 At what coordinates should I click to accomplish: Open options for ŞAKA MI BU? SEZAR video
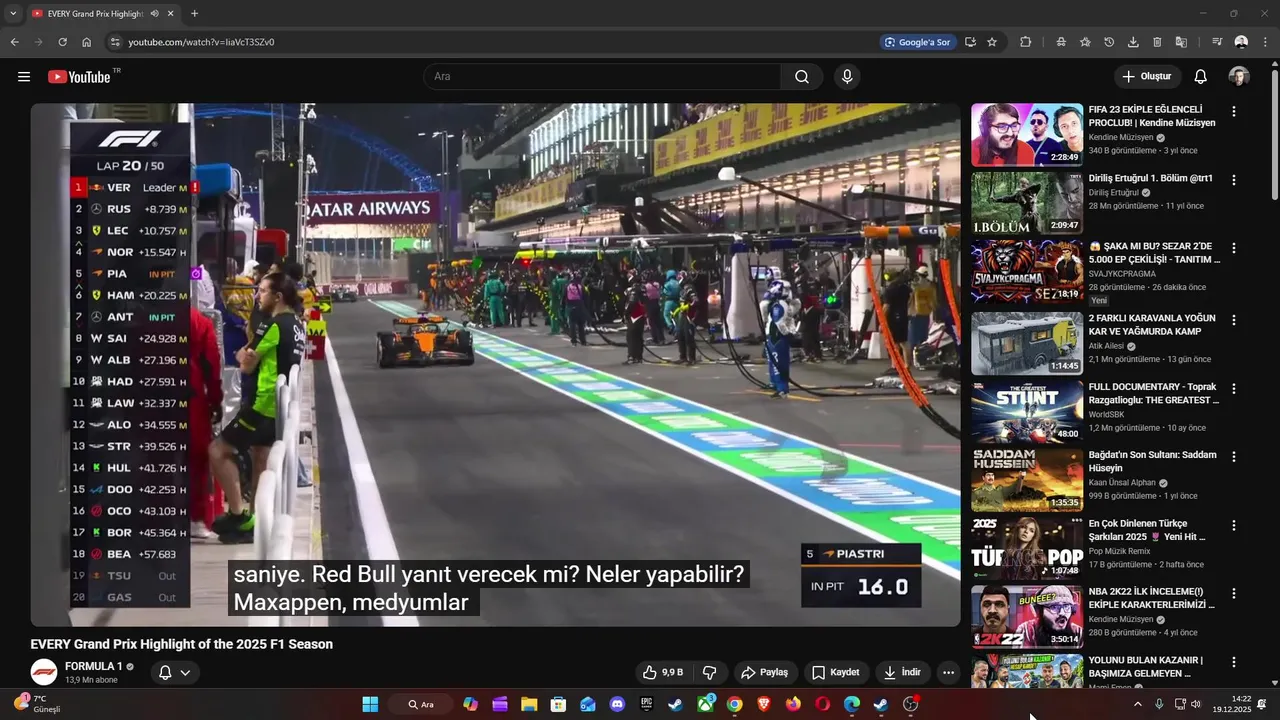point(1234,248)
